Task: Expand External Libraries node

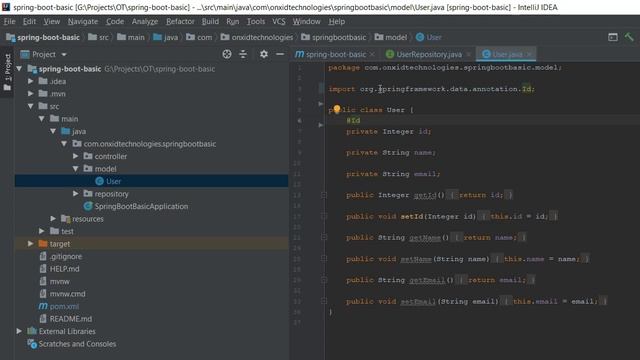Action: click(x=19, y=331)
